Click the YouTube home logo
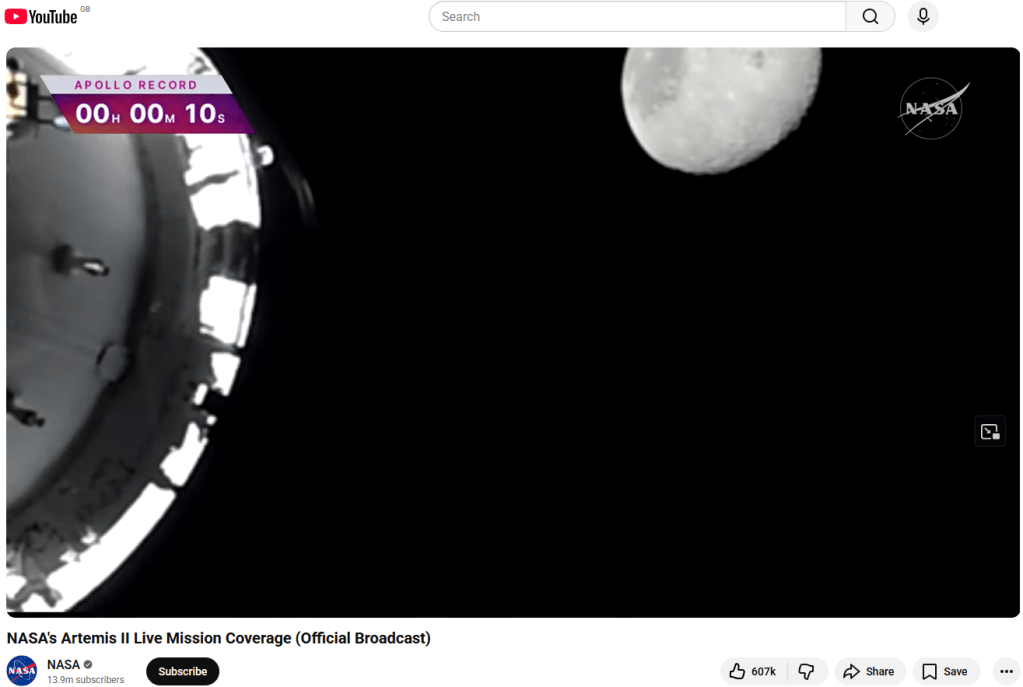This screenshot has height=687, width=1023. click(x=41, y=16)
